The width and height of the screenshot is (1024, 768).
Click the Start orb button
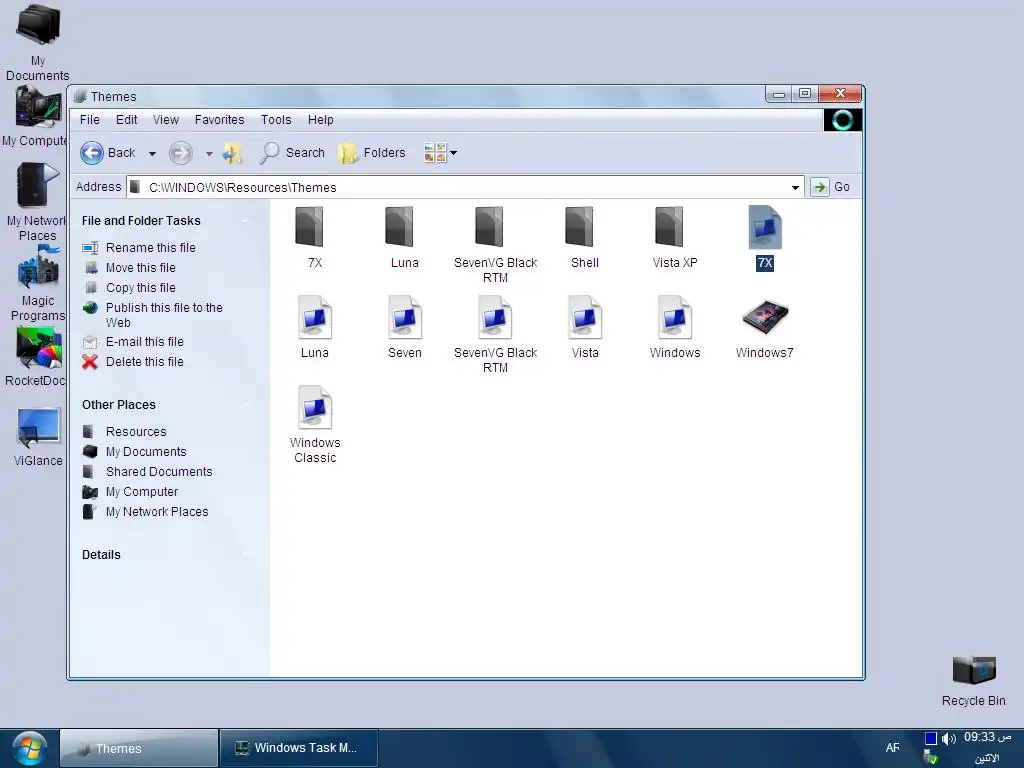(29, 749)
